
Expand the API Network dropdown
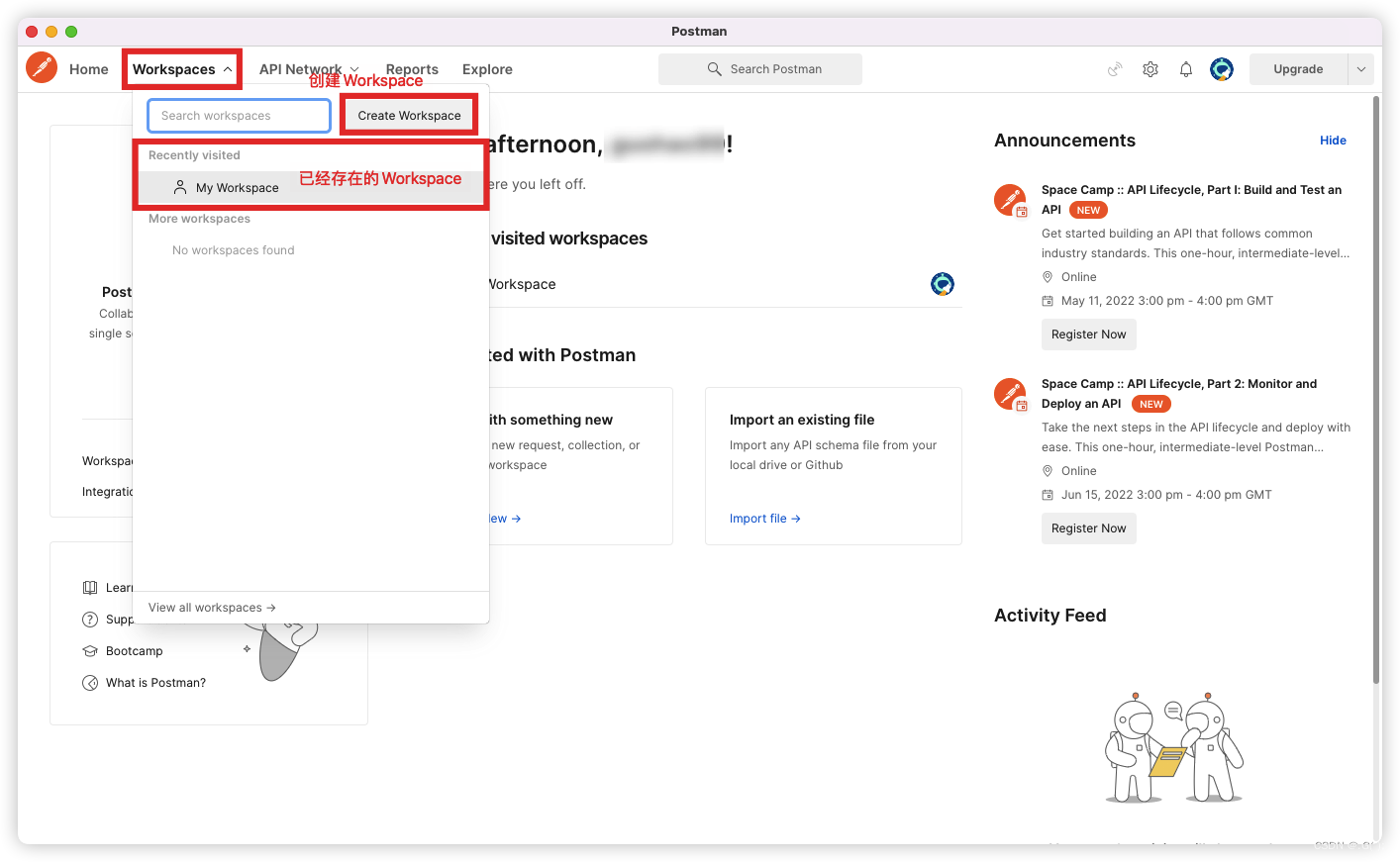[309, 69]
